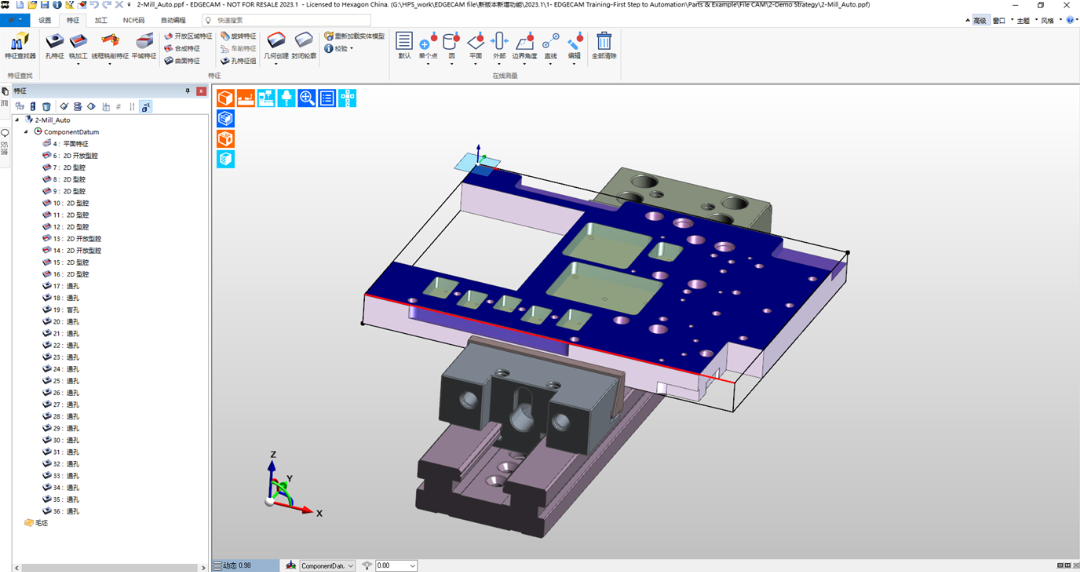The height and width of the screenshot is (572, 1080).
Task: Open the 几何创建 geometry create tool
Action: tap(276, 44)
